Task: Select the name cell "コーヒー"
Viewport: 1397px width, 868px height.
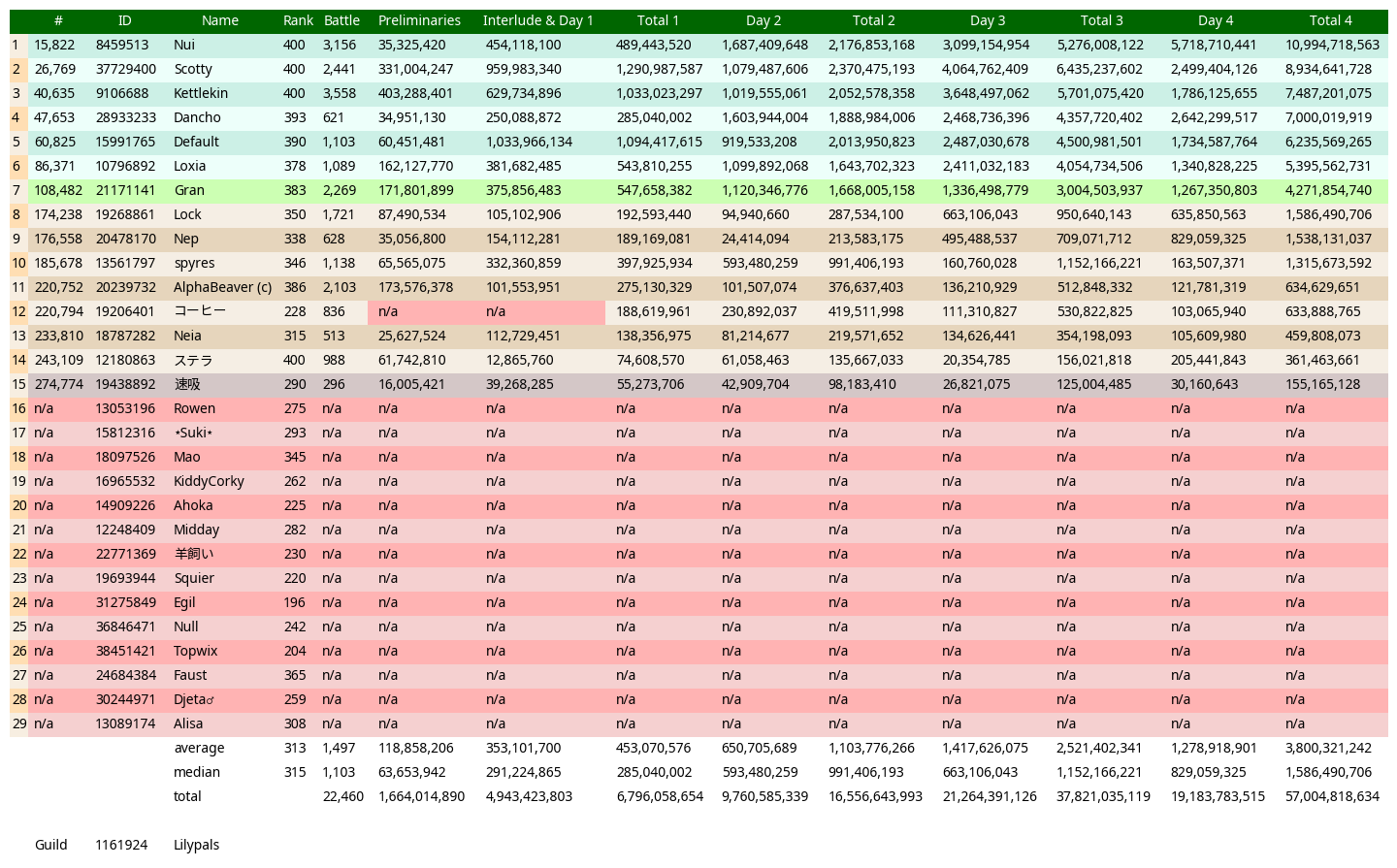Action: 200,311
